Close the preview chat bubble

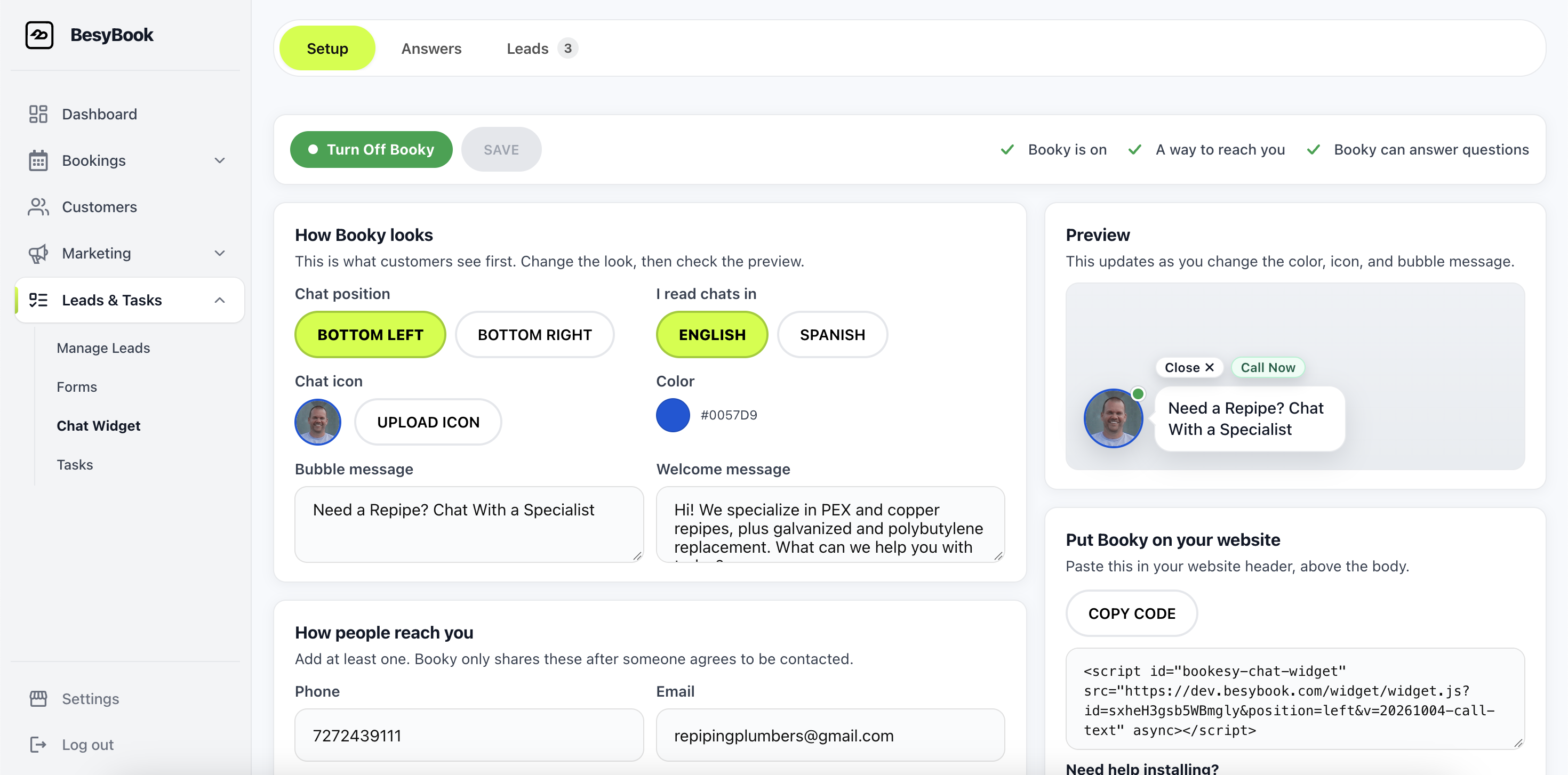[x=1189, y=367]
